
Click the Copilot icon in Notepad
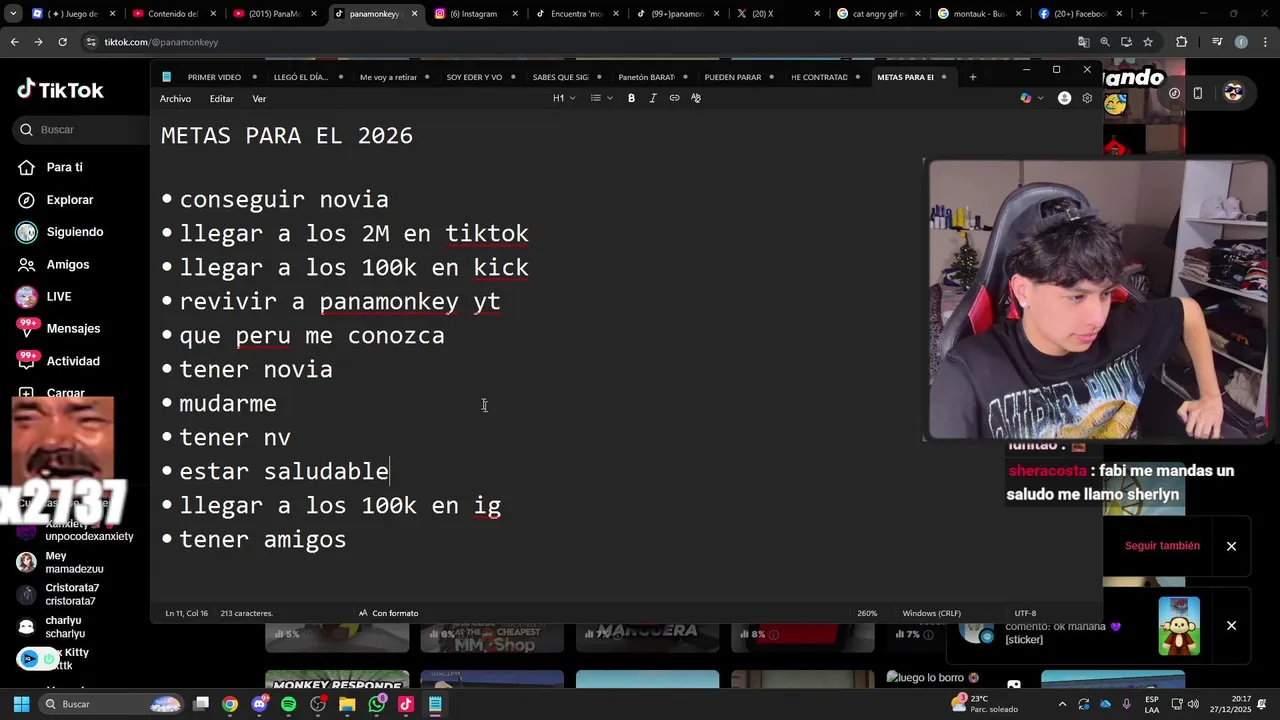tap(1025, 98)
